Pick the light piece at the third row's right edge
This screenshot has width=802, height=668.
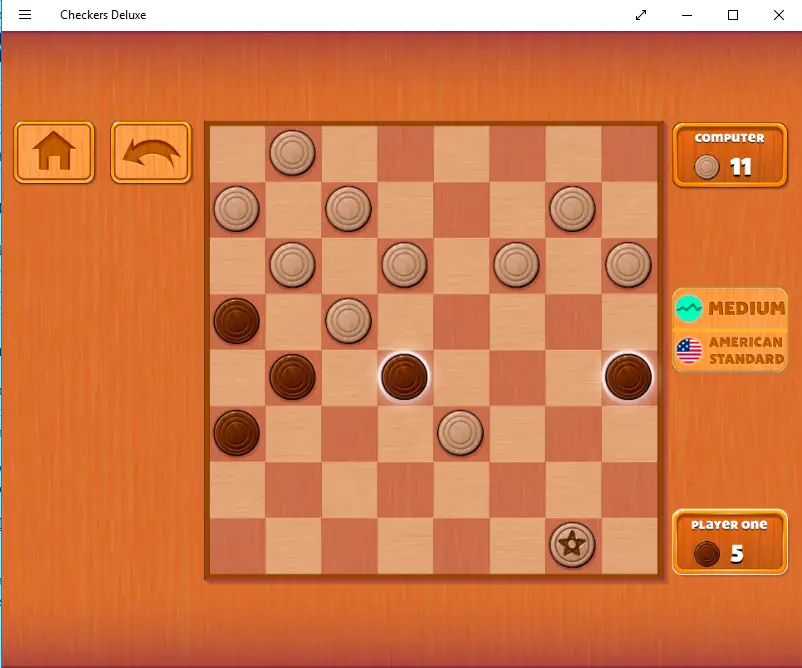point(629,265)
